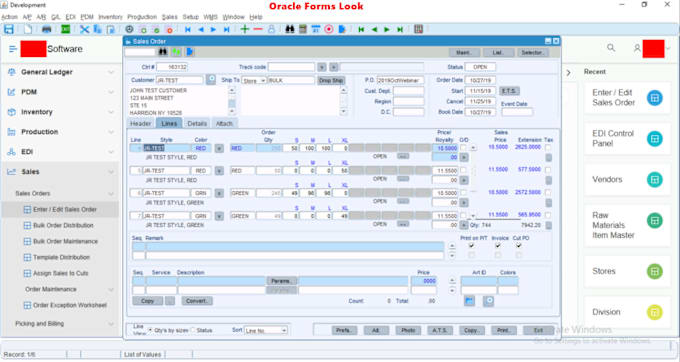The width and height of the screenshot is (680, 362).
Task: Open the Setup menu
Action: (190, 17)
